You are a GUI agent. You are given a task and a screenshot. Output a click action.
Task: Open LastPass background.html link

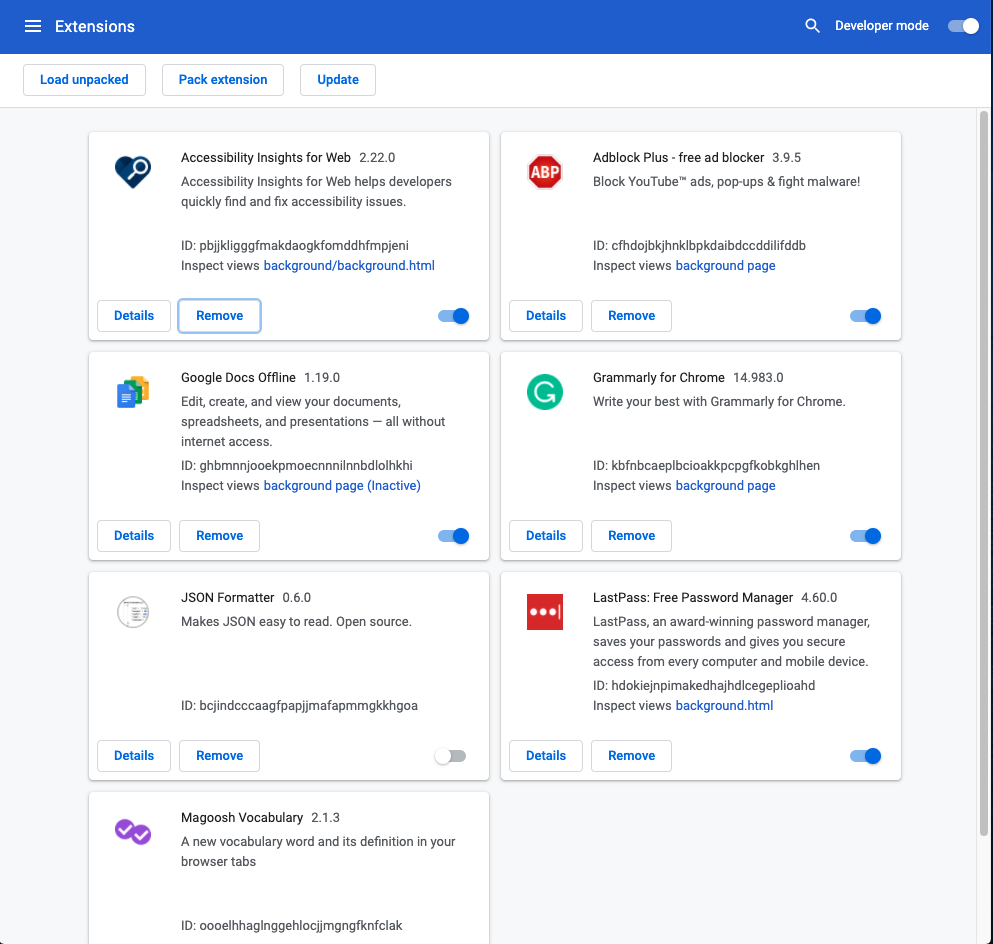click(724, 706)
